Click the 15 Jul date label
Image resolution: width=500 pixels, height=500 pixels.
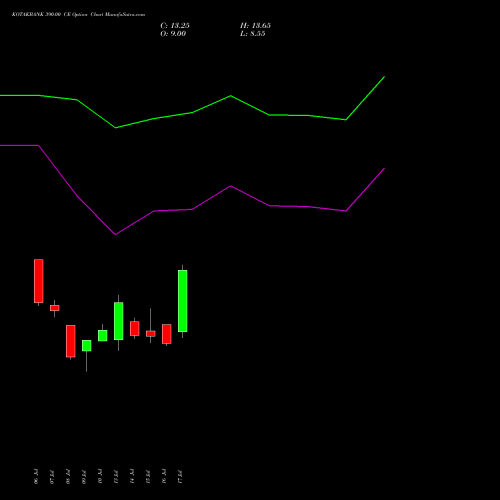pyautogui.click(x=148, y=476)
